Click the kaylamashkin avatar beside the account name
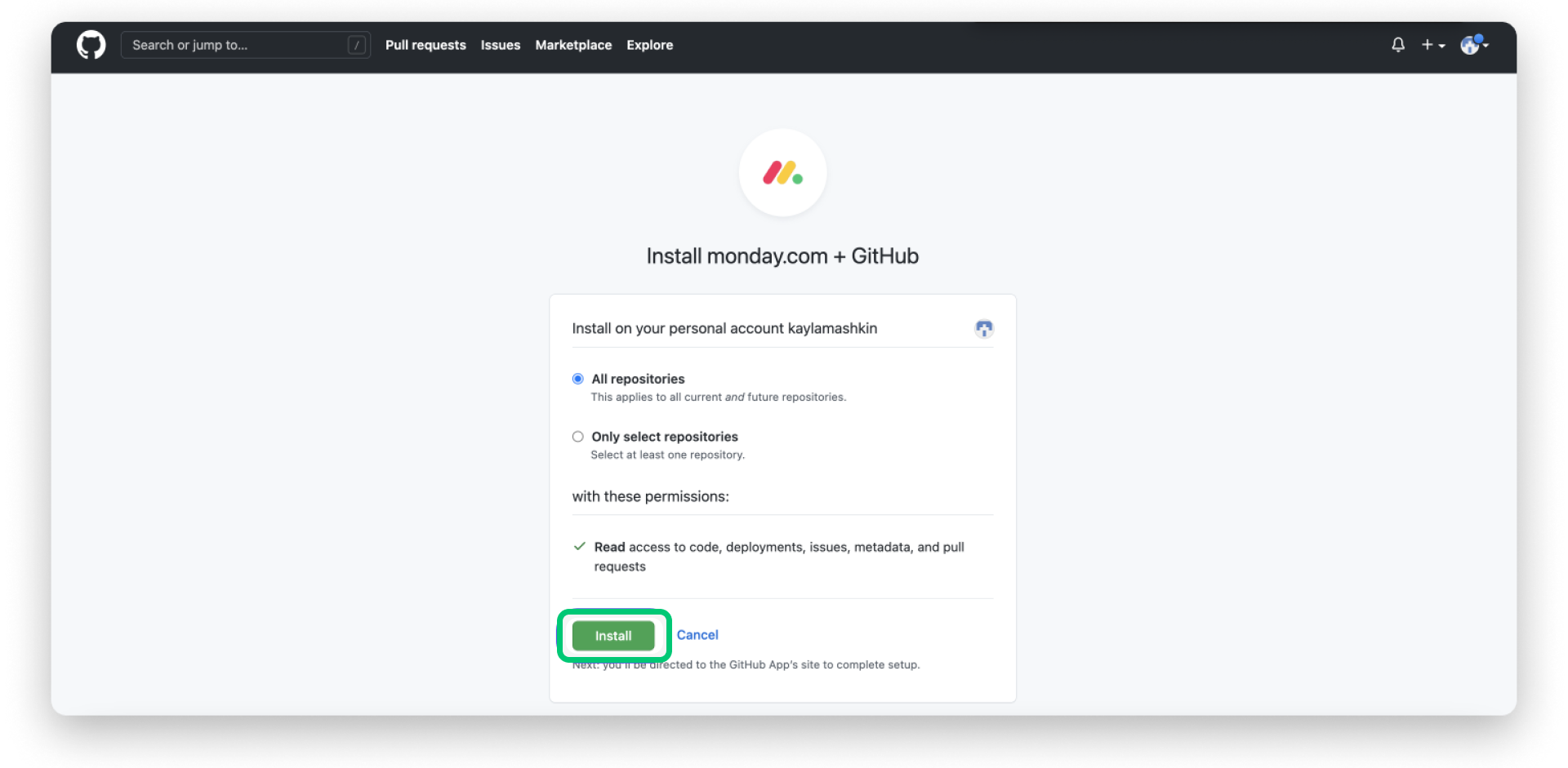Viewport: 1568px width, 768px height. coord(983,328)
